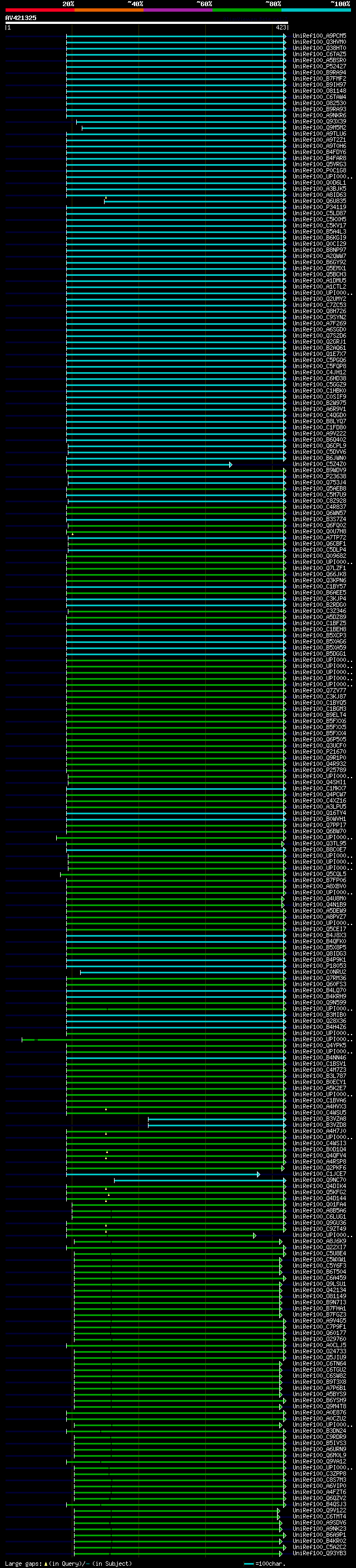Select label UniRef100_C0NRU2
This screenshot has width=356, height=1568.
[x=319, y=972]
